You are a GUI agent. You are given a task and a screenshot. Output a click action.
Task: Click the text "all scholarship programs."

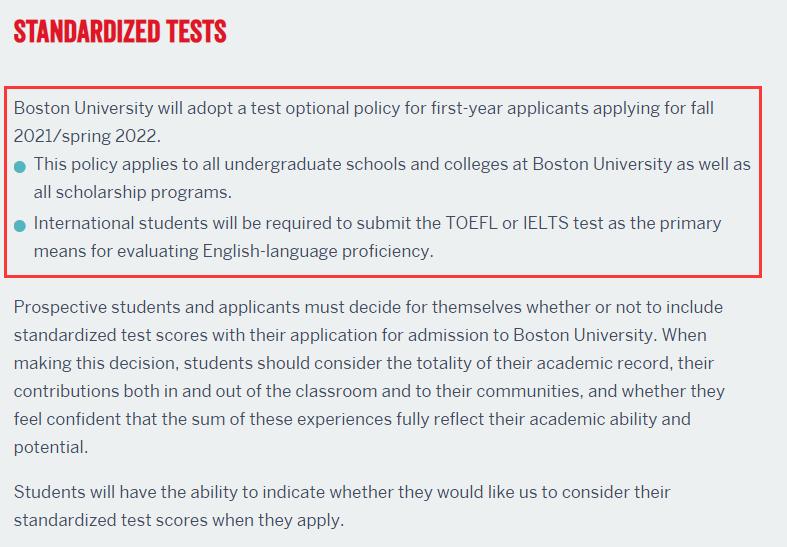(x=133, y=191)
